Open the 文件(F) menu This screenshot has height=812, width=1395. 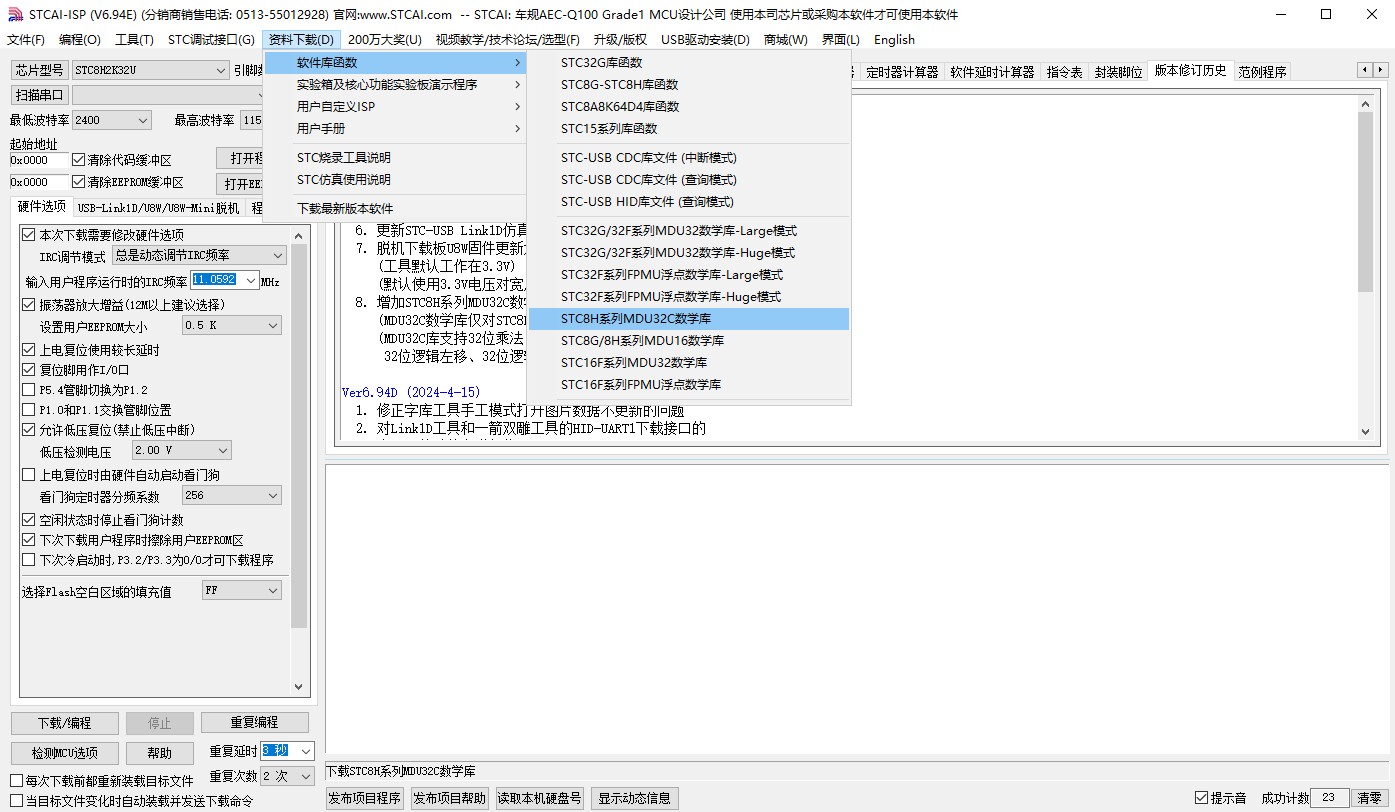(26, 40)
